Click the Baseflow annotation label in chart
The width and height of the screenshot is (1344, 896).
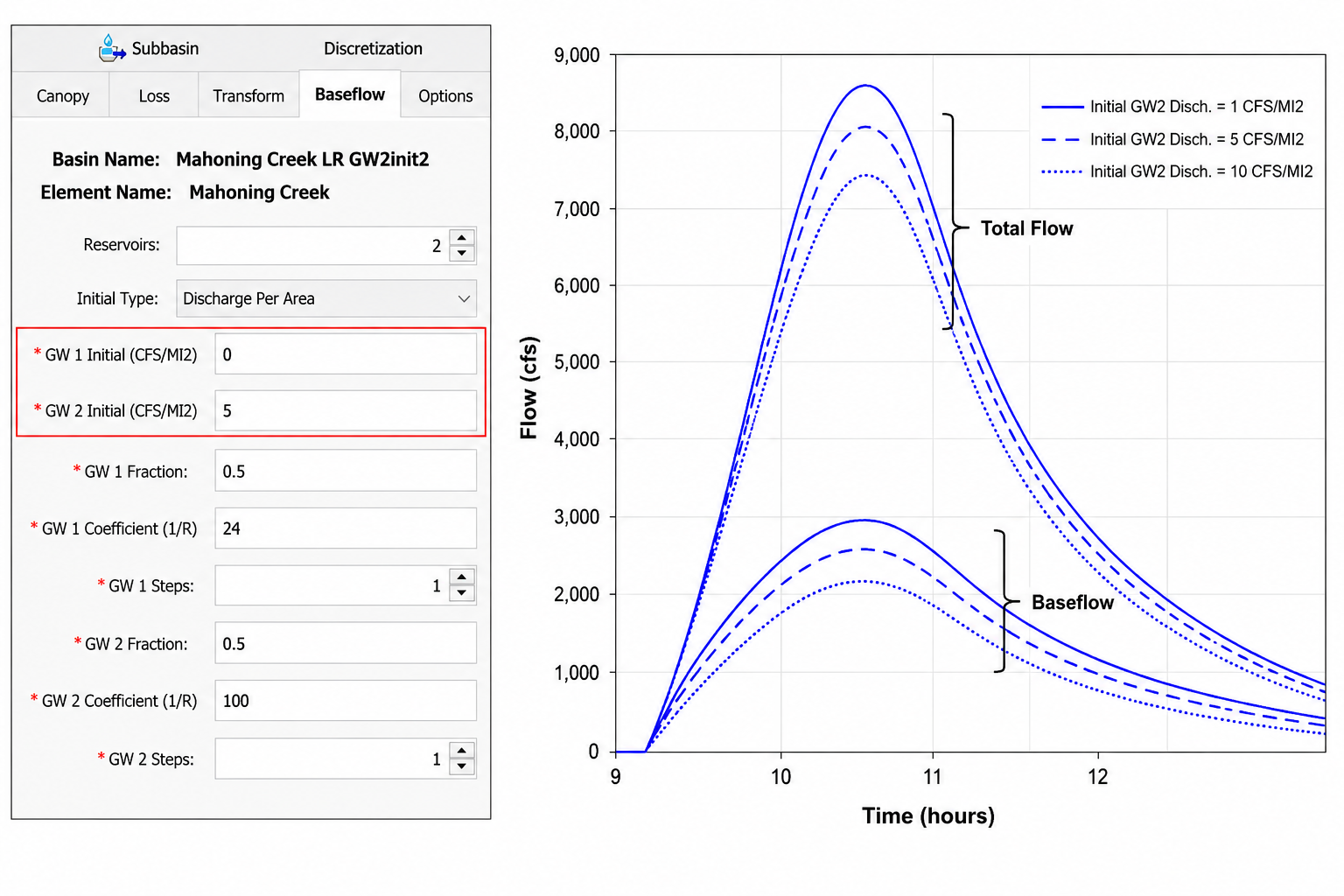click(1073, 602)
